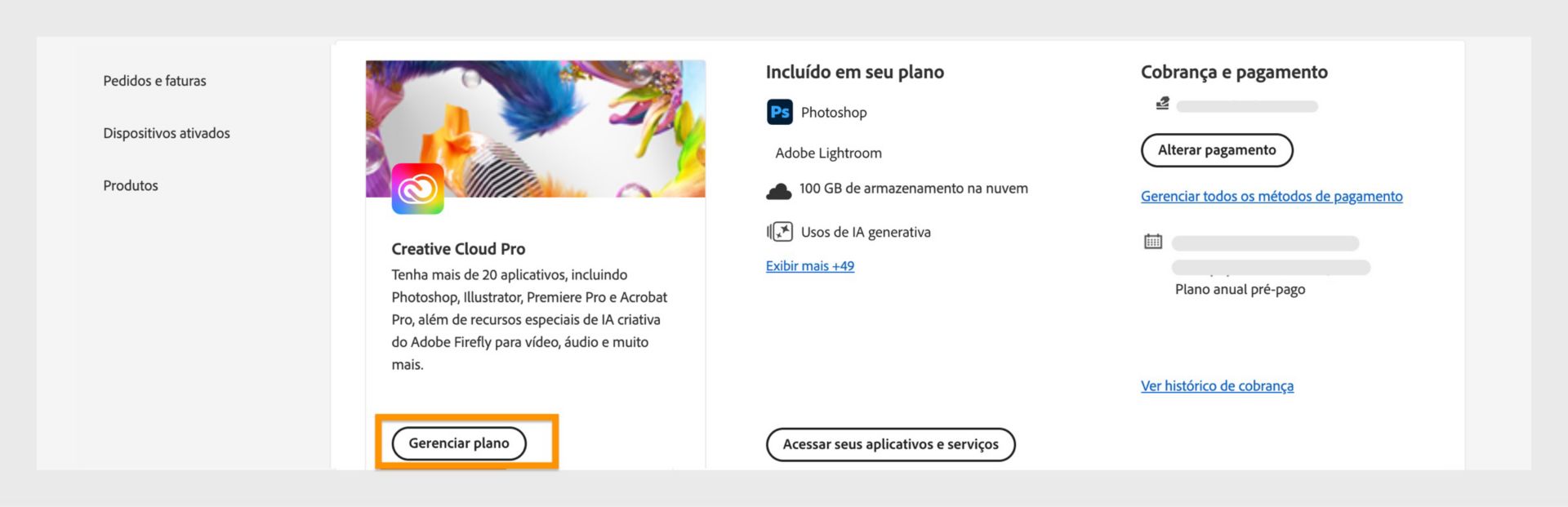Select Pedidos e faturas

(x=154, y=80)
